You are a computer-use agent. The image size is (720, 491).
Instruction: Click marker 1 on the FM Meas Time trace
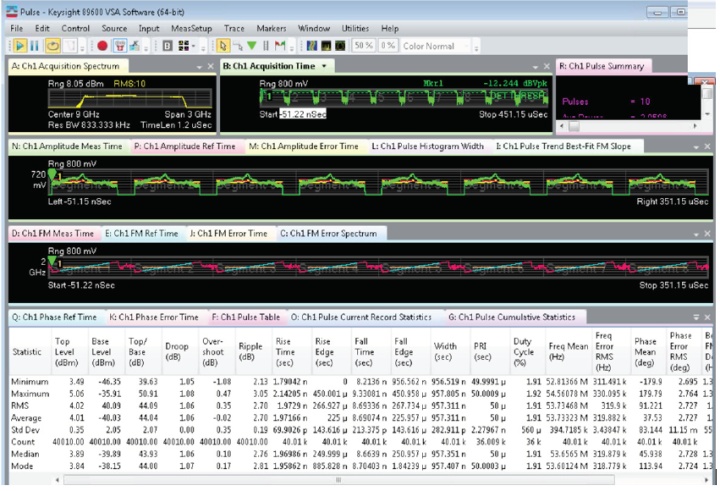[x=52, y=261]
